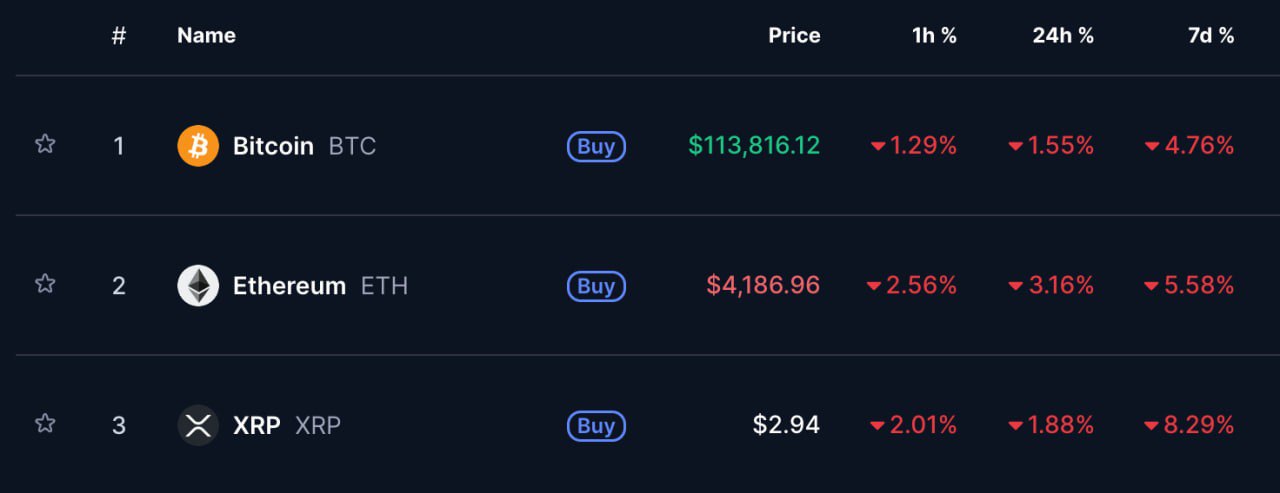Click the Bitcoin logo icon
This screenshot has height=493, width=1280.
coord(198,146)
